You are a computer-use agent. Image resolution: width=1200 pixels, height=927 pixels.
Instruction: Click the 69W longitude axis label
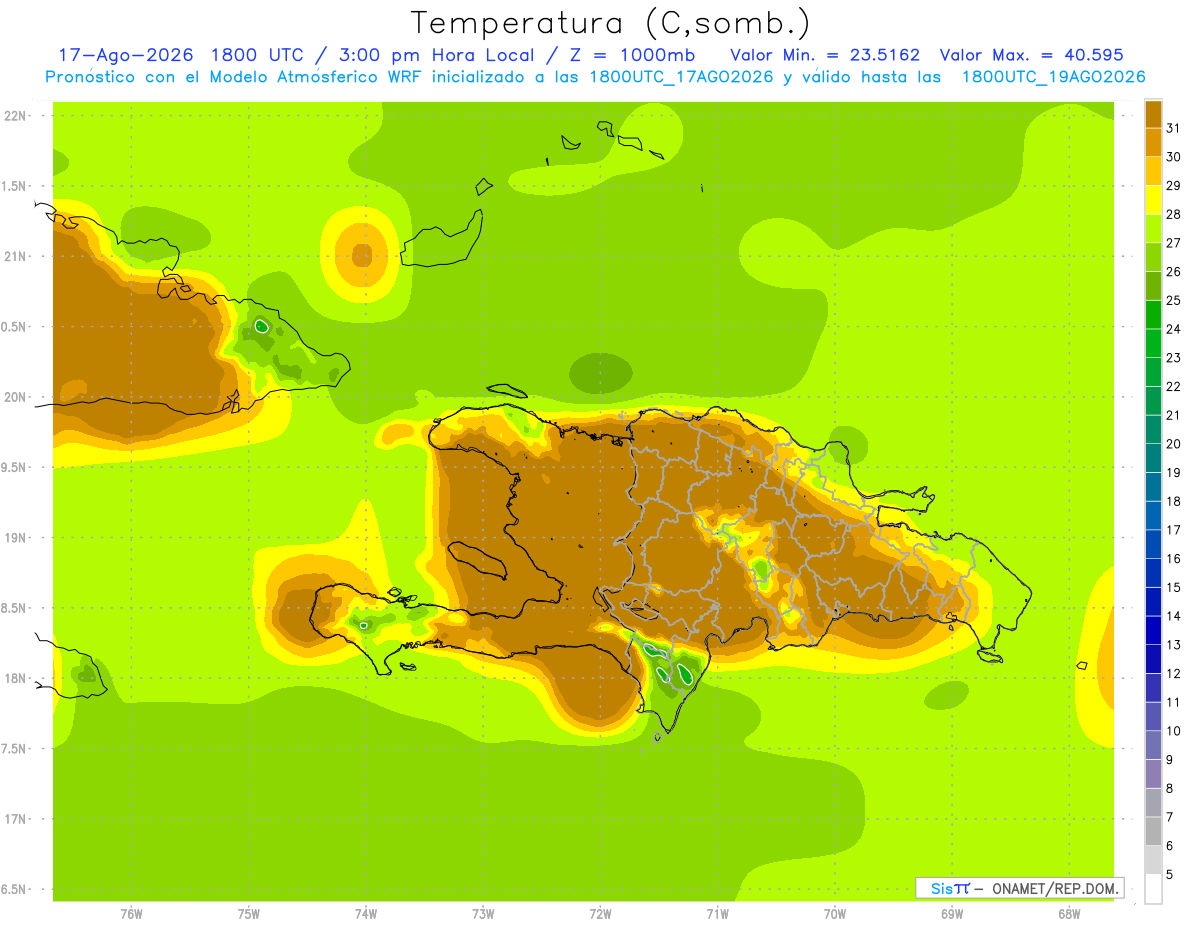pos(952,913)
